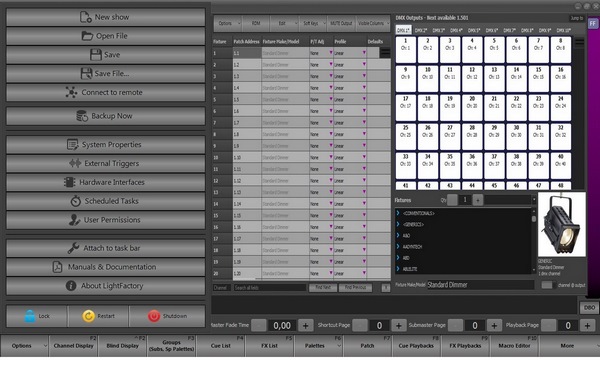Viewport: 600px width, 377px height.
Task: Switch to the DMX 5 universe tab
Action: (474, 30)
